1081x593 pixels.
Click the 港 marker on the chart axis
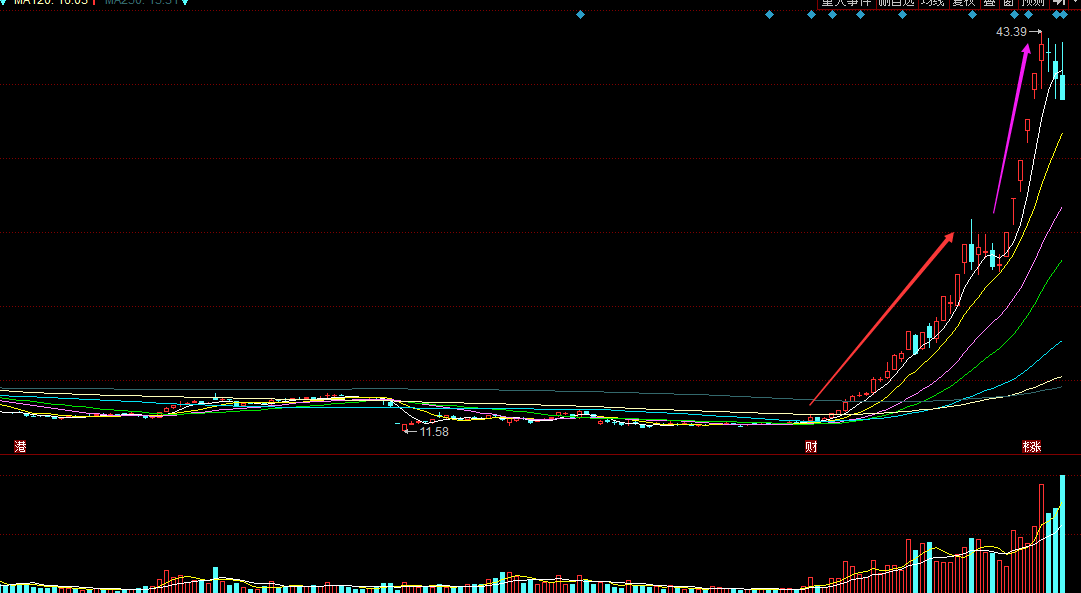pyautogui.click(x=20, y=447)
